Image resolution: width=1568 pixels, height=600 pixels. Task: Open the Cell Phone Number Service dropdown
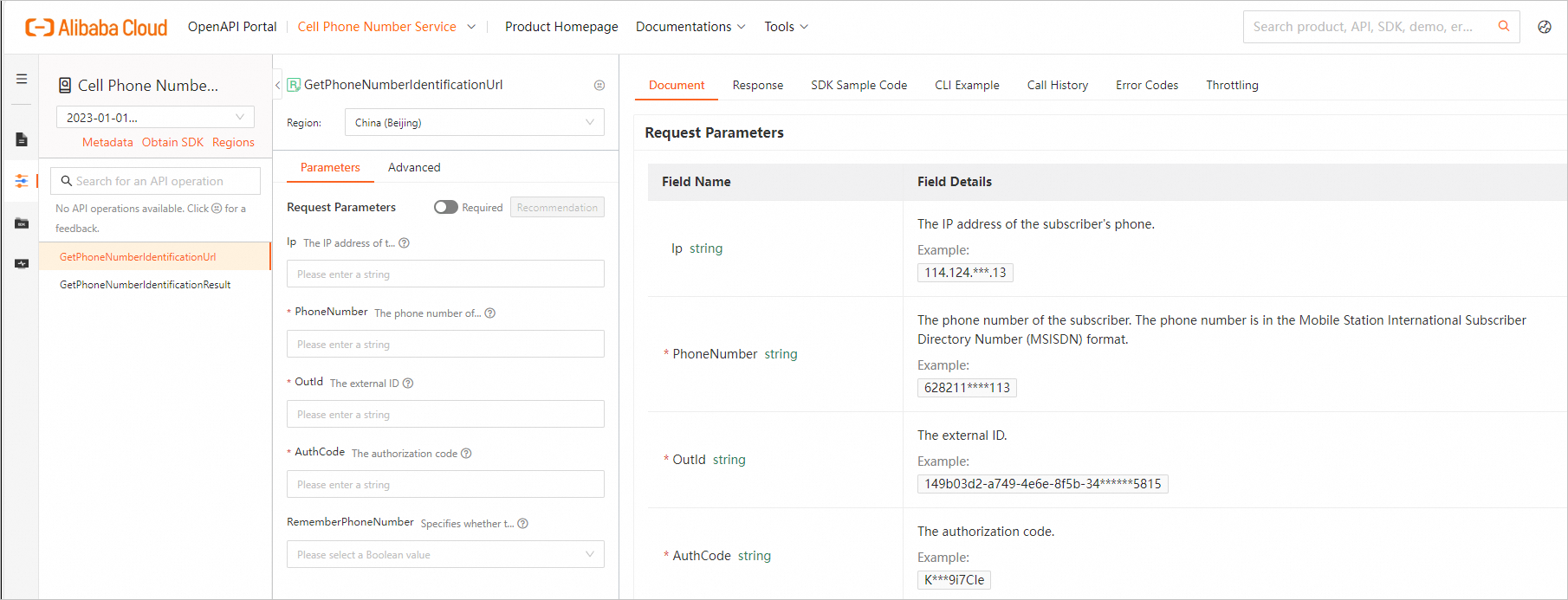tap(386, 27)
